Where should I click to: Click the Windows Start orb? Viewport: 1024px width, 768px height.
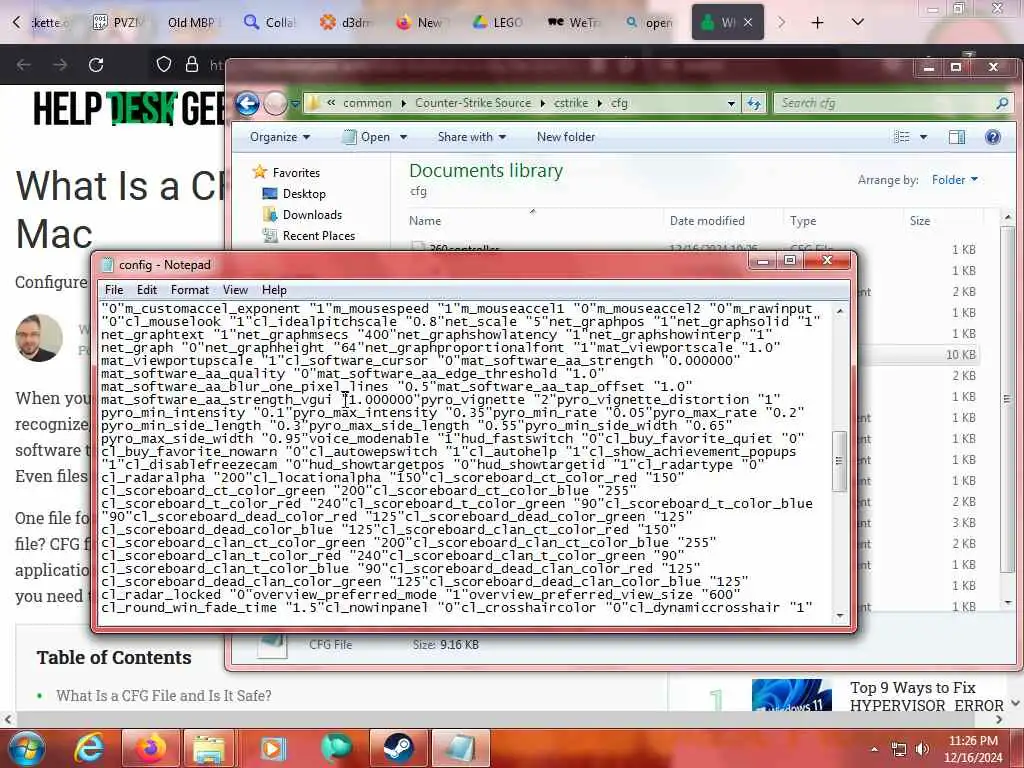[x=25, y=748]
